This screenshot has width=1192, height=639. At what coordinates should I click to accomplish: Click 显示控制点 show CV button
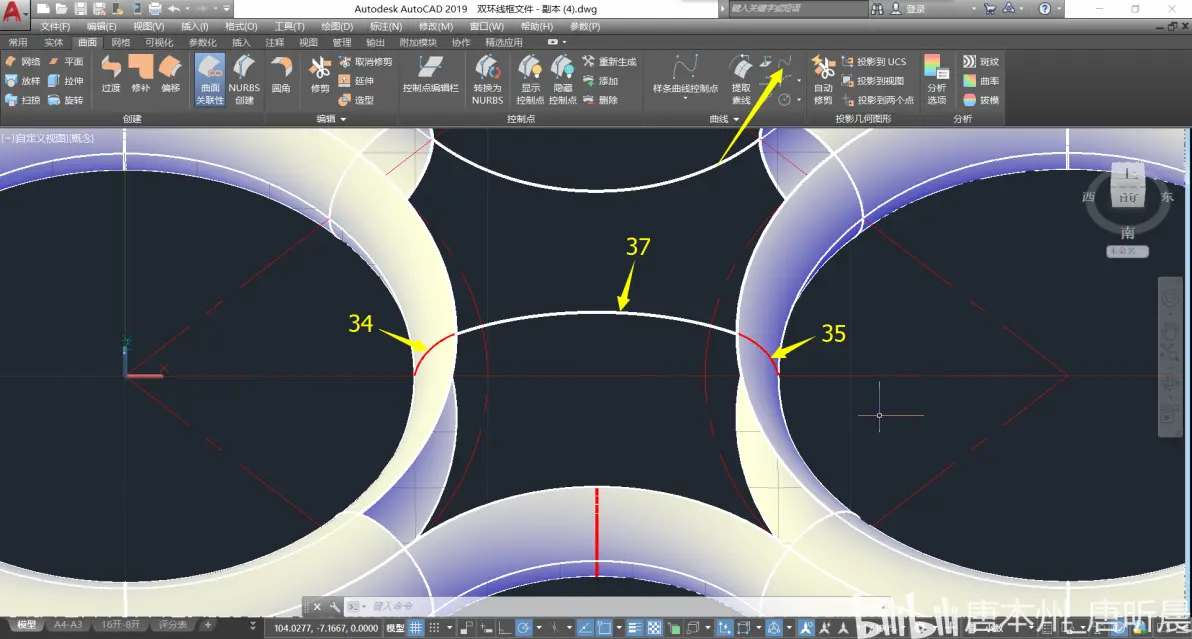530,79
